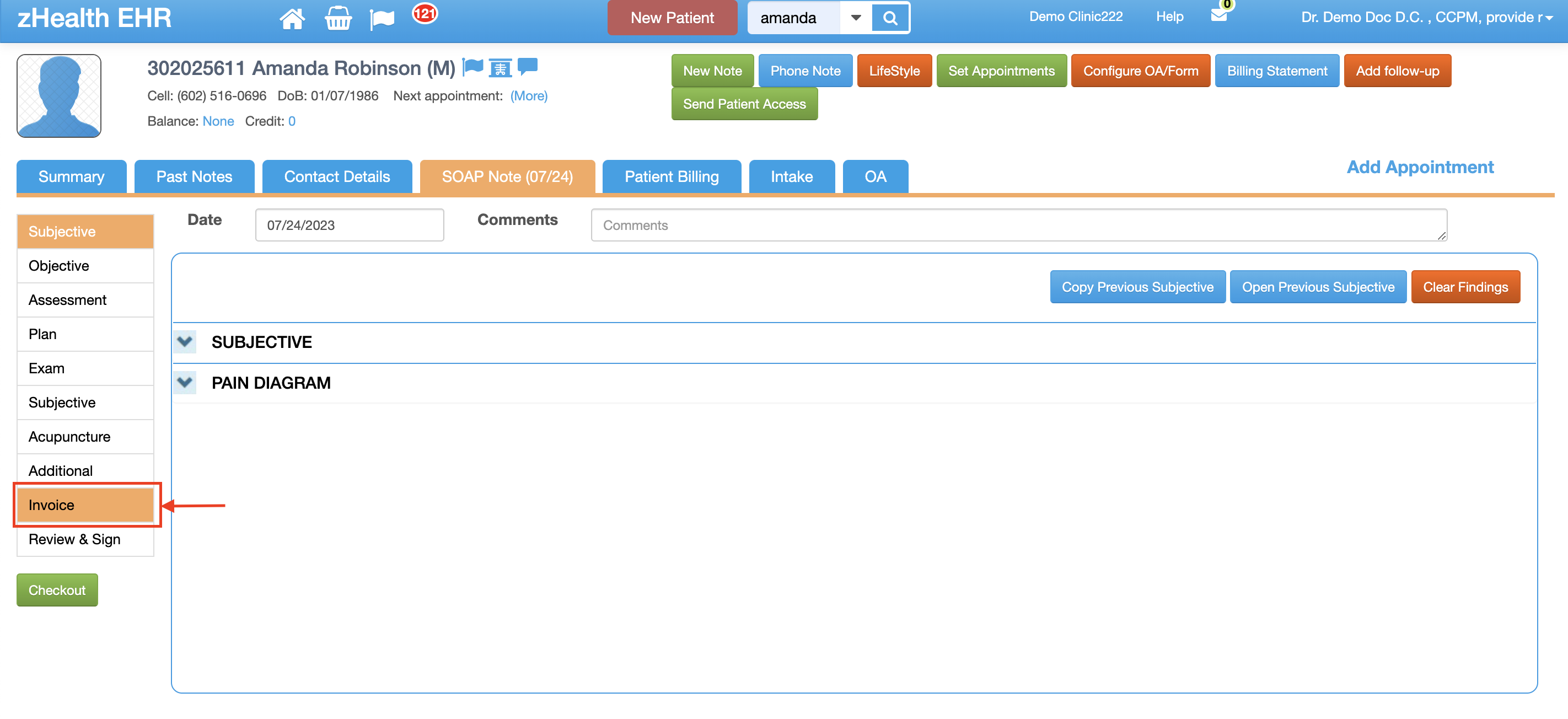Click Open Previous Subjective

(x=1318, y=287)
